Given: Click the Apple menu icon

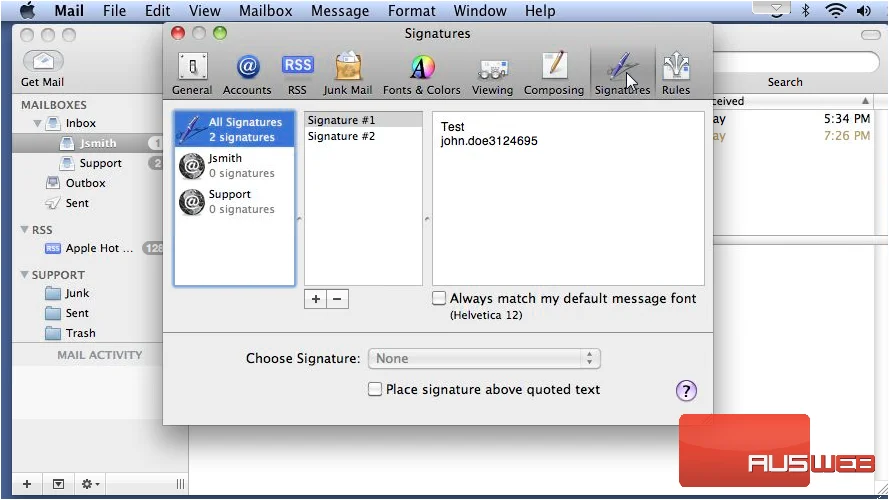Looking at the screenshot, I should pyautogui.click(x=27, y=11).
